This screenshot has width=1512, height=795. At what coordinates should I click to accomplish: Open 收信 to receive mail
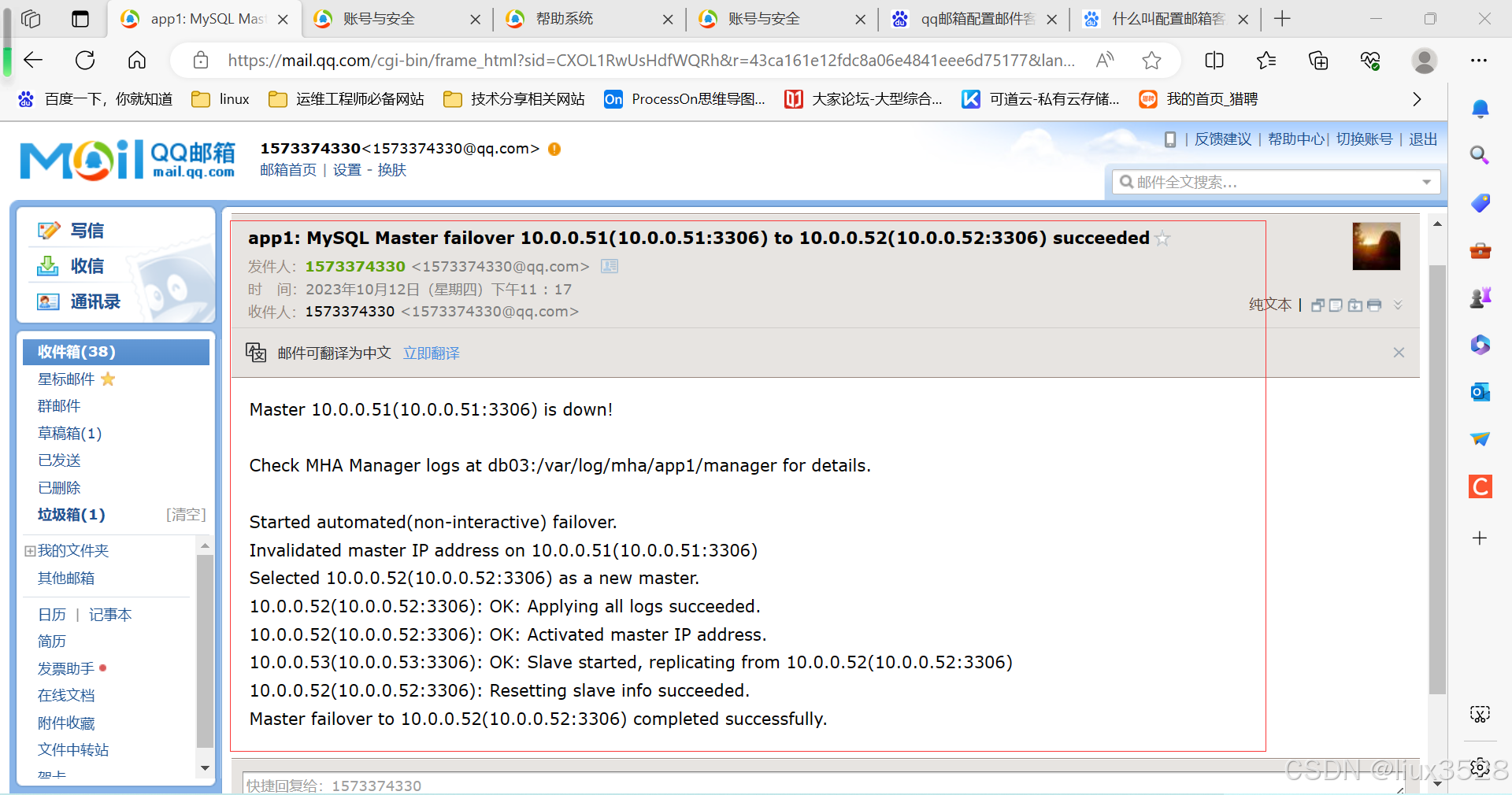pyautogui.click(x=71, y=266)
